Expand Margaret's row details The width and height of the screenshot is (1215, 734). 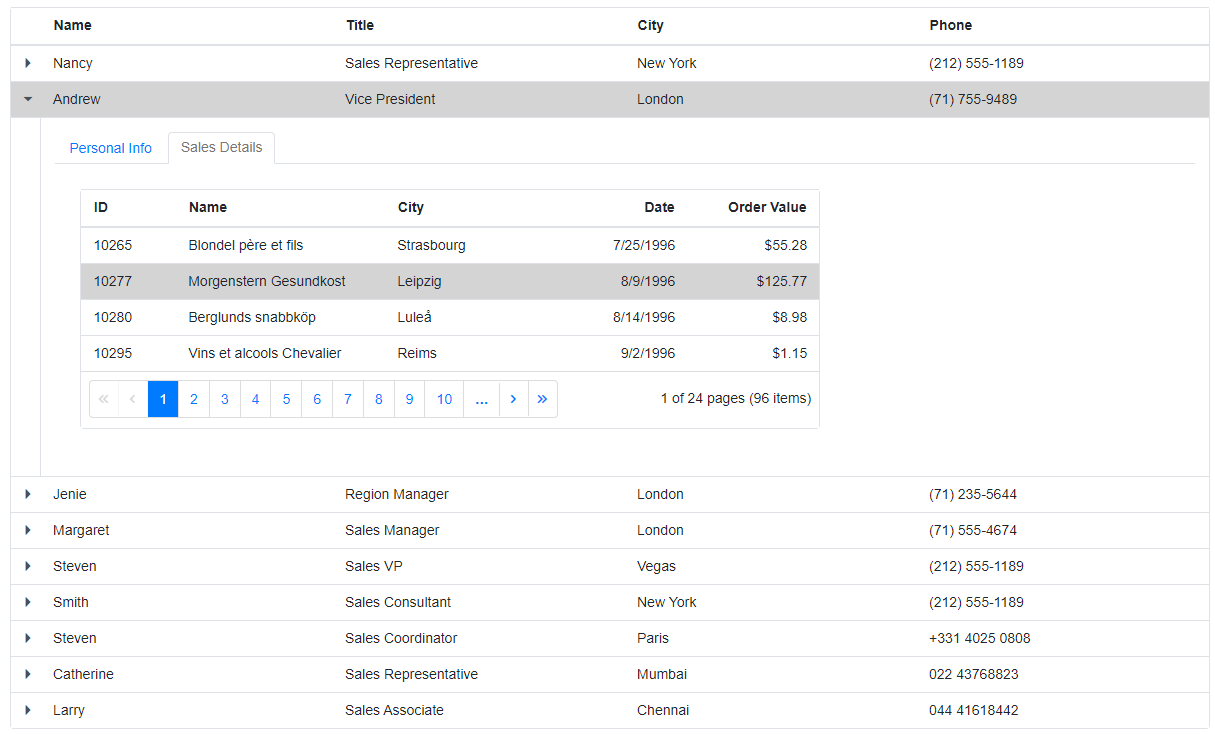click(28, 530)
